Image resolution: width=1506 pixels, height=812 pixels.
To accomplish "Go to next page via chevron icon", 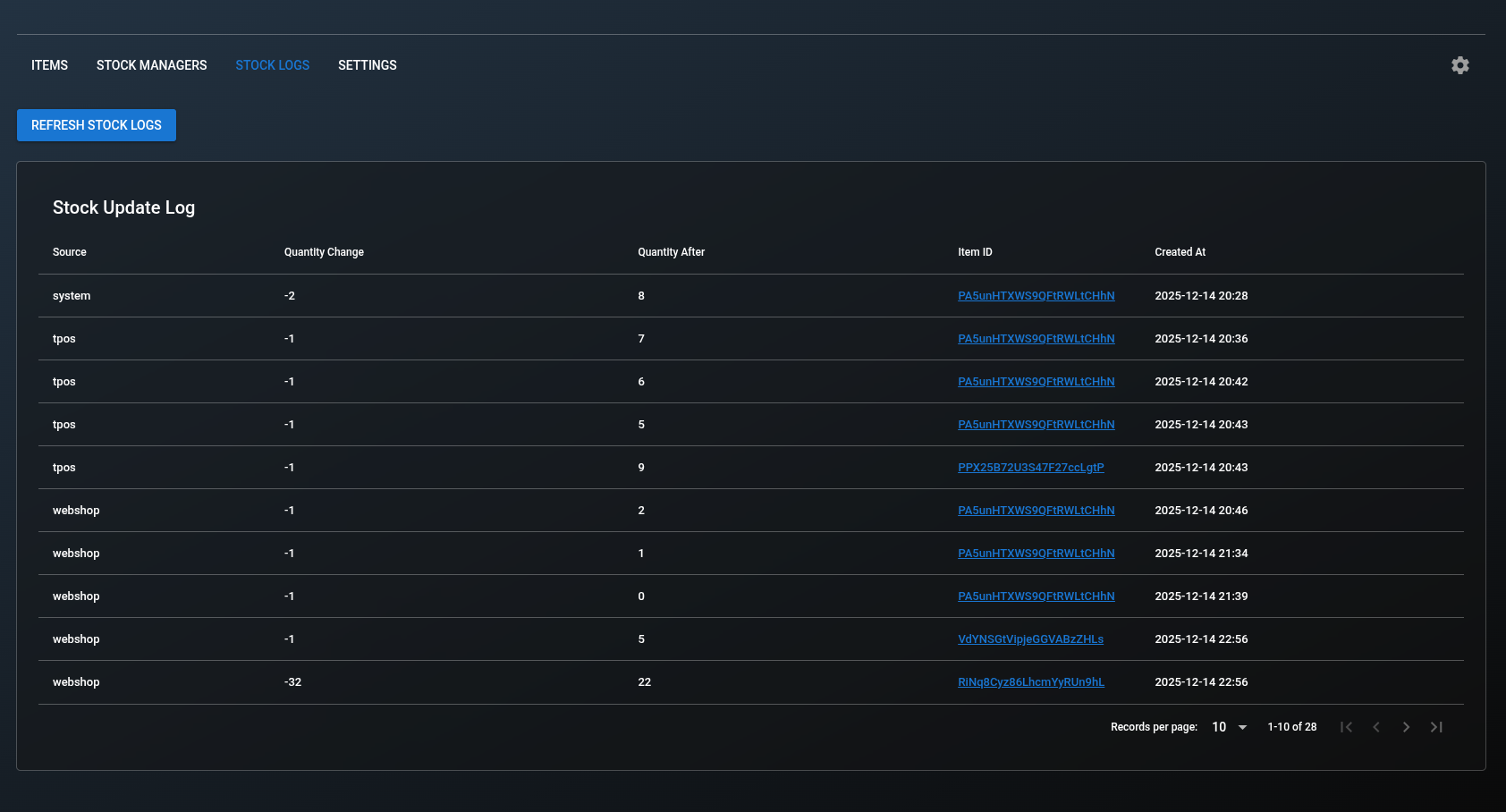I will coord(1406,727).
